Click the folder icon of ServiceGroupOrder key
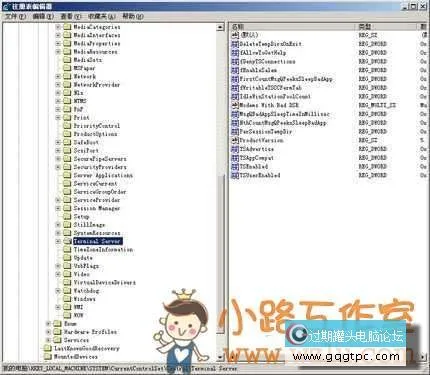The width and height of the screenshot is (430, 375). [68, 192]
